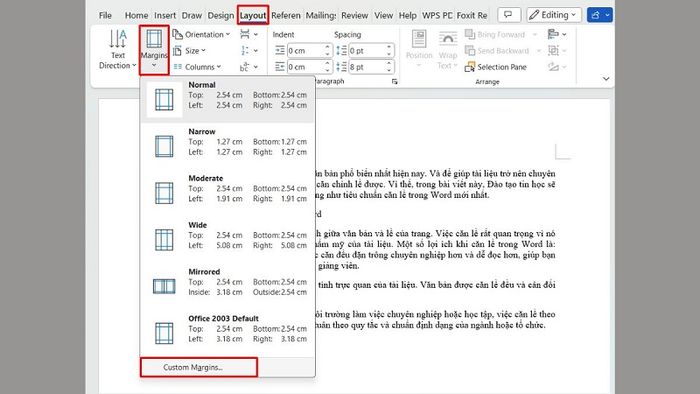The image size is (700, 394).
Task: Open the Editing mode dropdown
Action: 554,15
